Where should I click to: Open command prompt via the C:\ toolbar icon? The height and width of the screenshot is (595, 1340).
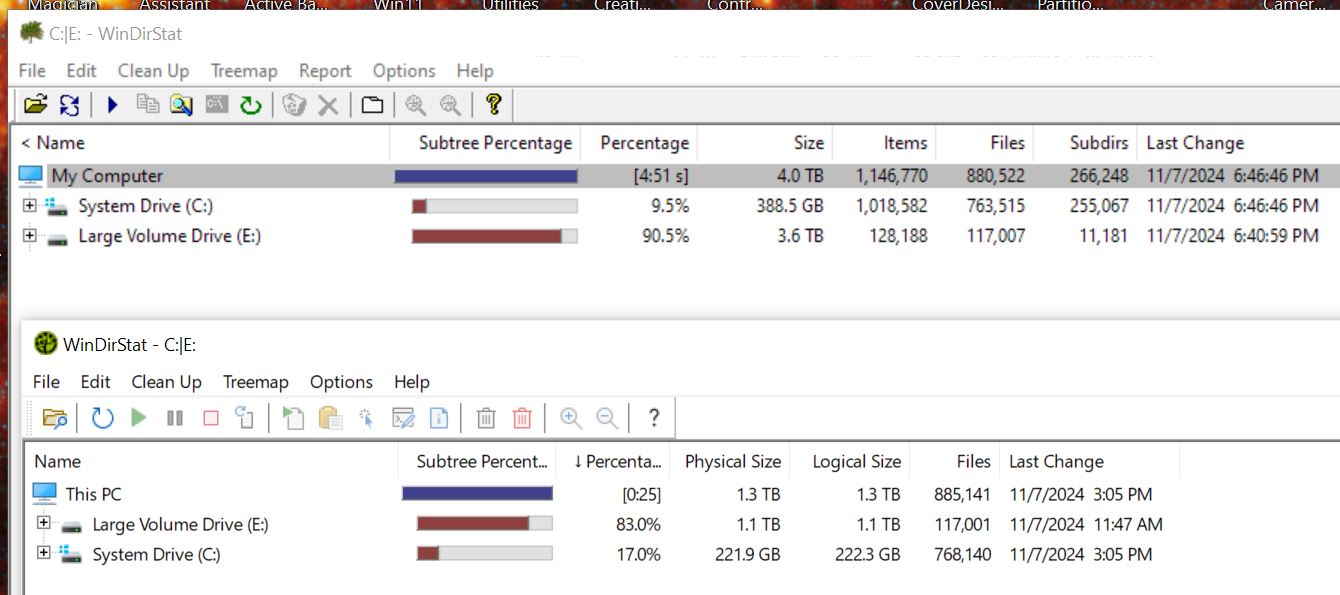click(217, 104)
